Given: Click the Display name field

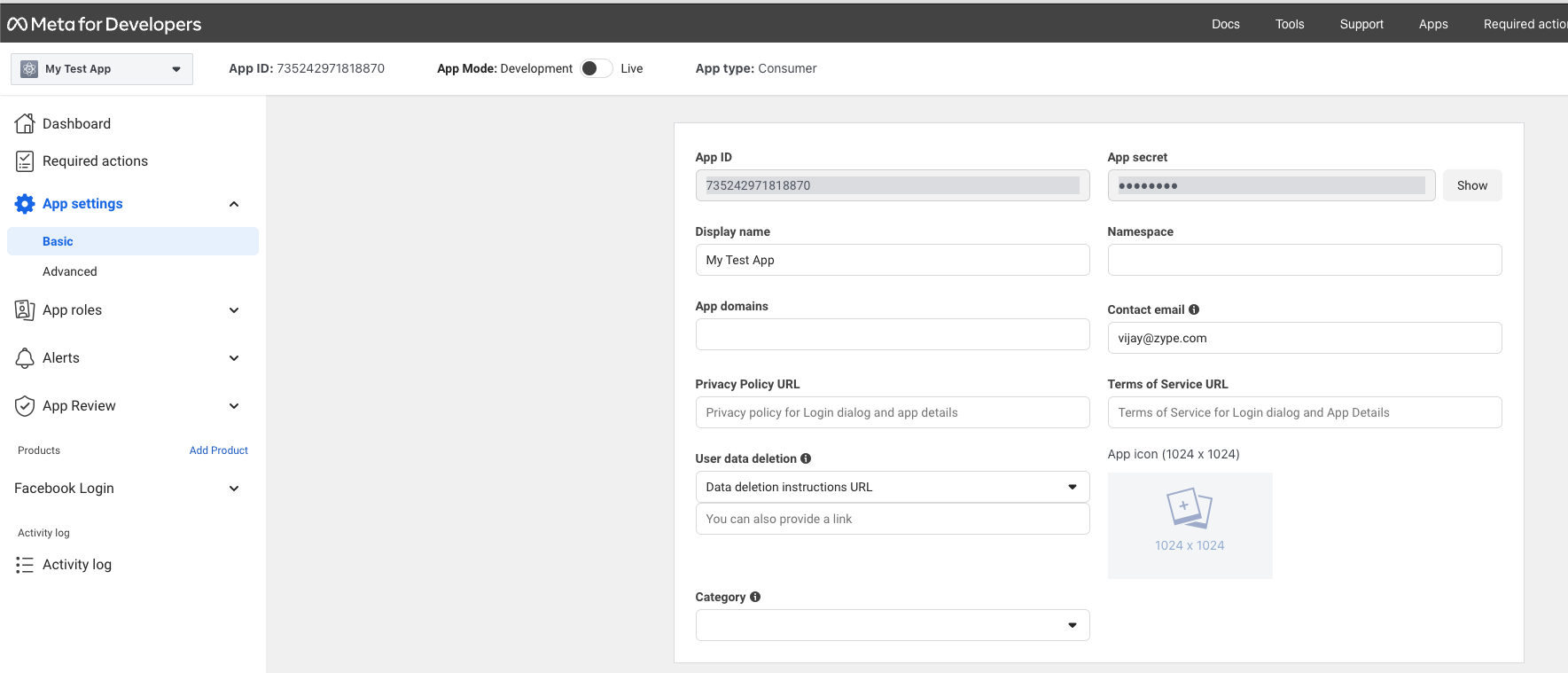Looking at the screenshot, I should coord(893,260).
